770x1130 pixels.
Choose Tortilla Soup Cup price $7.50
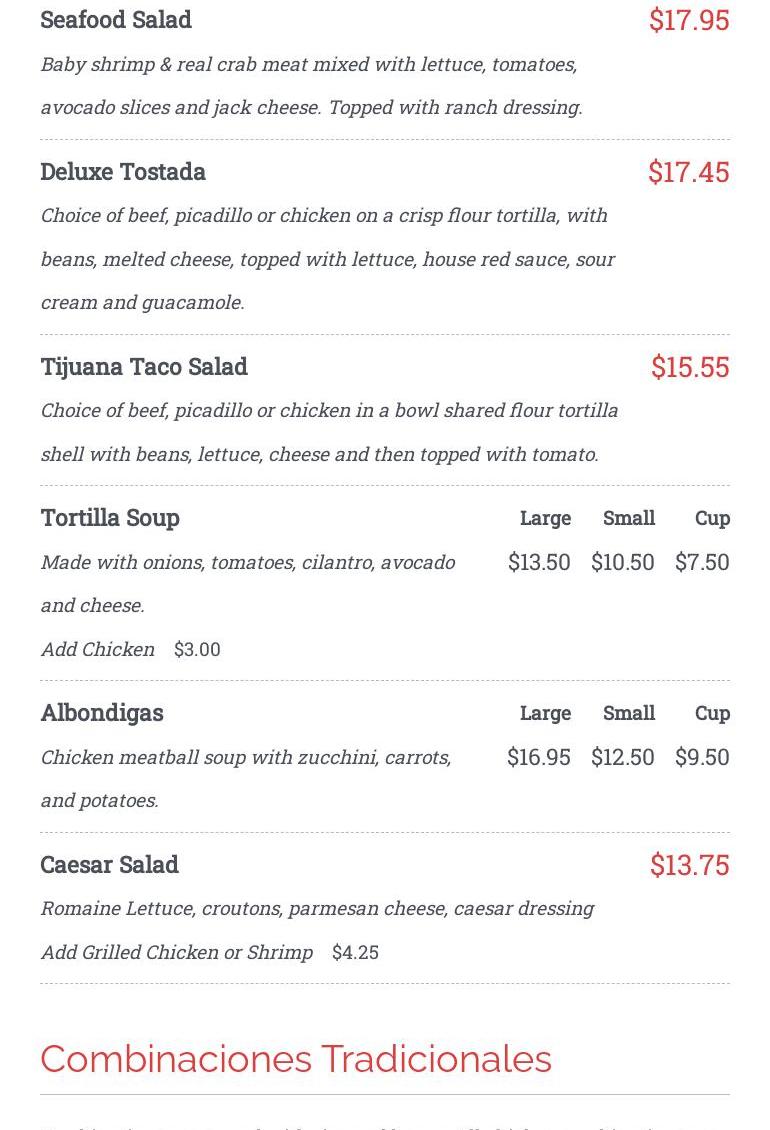click(702, 562)
